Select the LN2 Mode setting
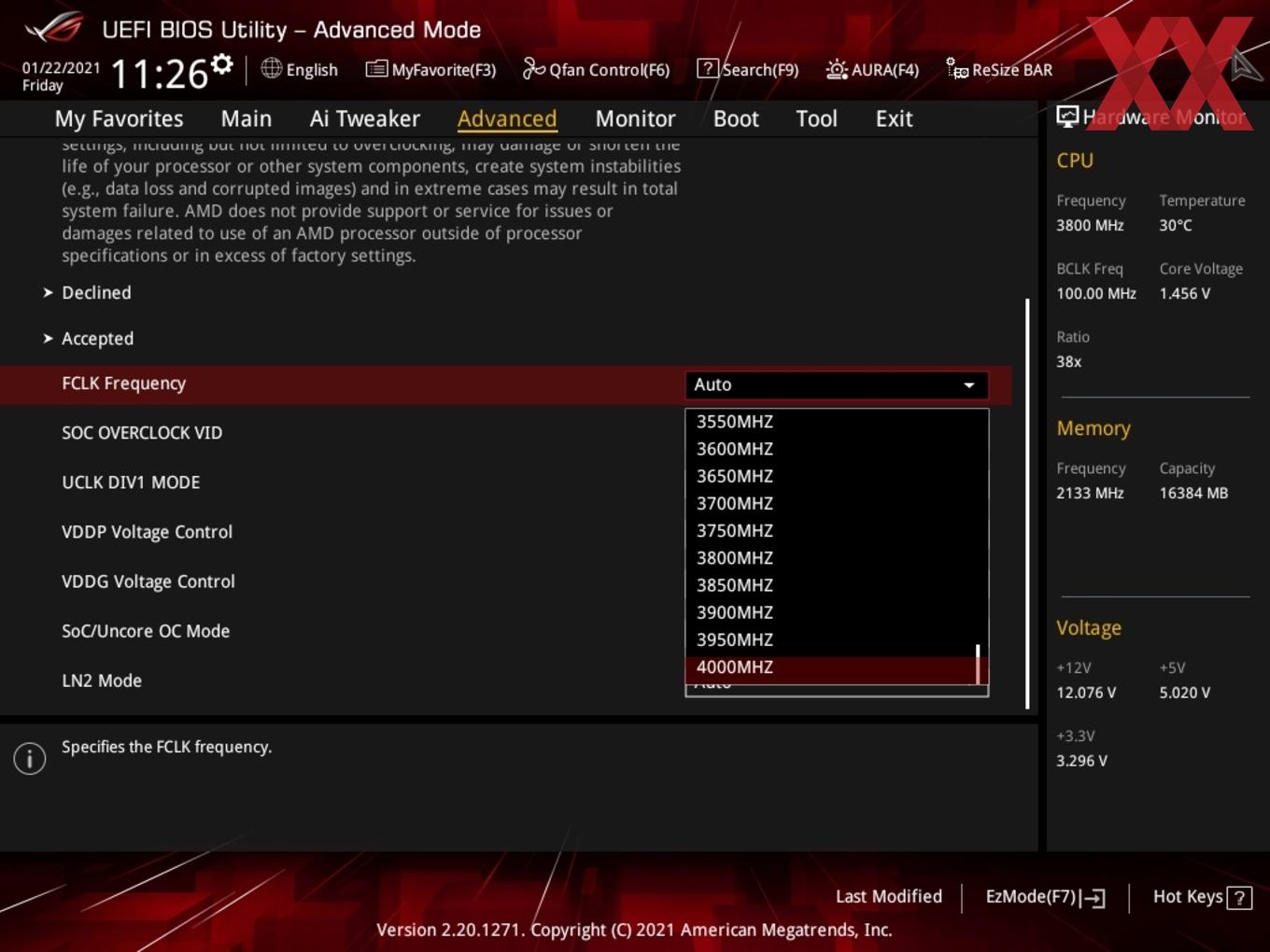 point(102,680)
